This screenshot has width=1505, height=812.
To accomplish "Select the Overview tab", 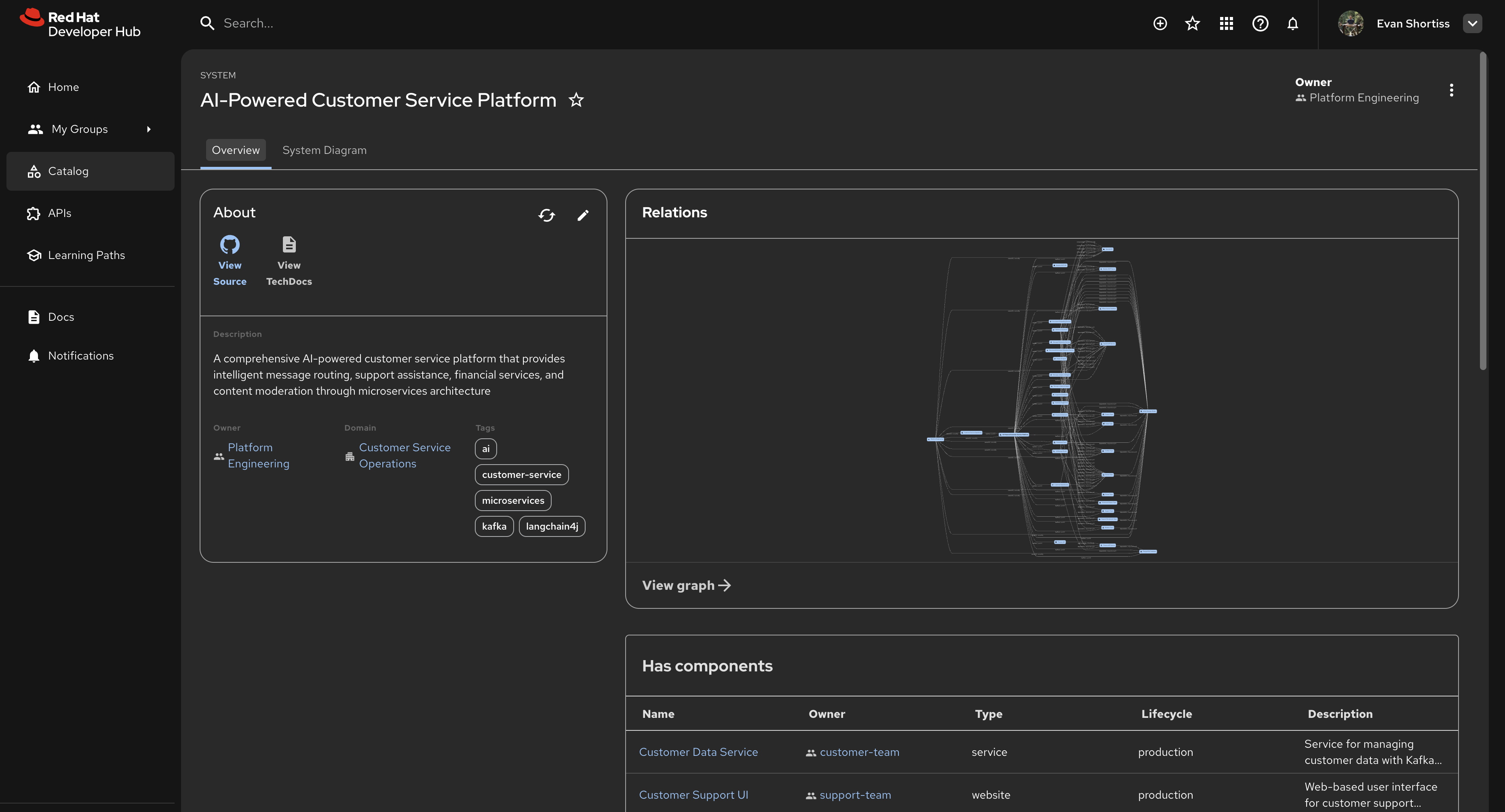I will click(x=236, y=150).
